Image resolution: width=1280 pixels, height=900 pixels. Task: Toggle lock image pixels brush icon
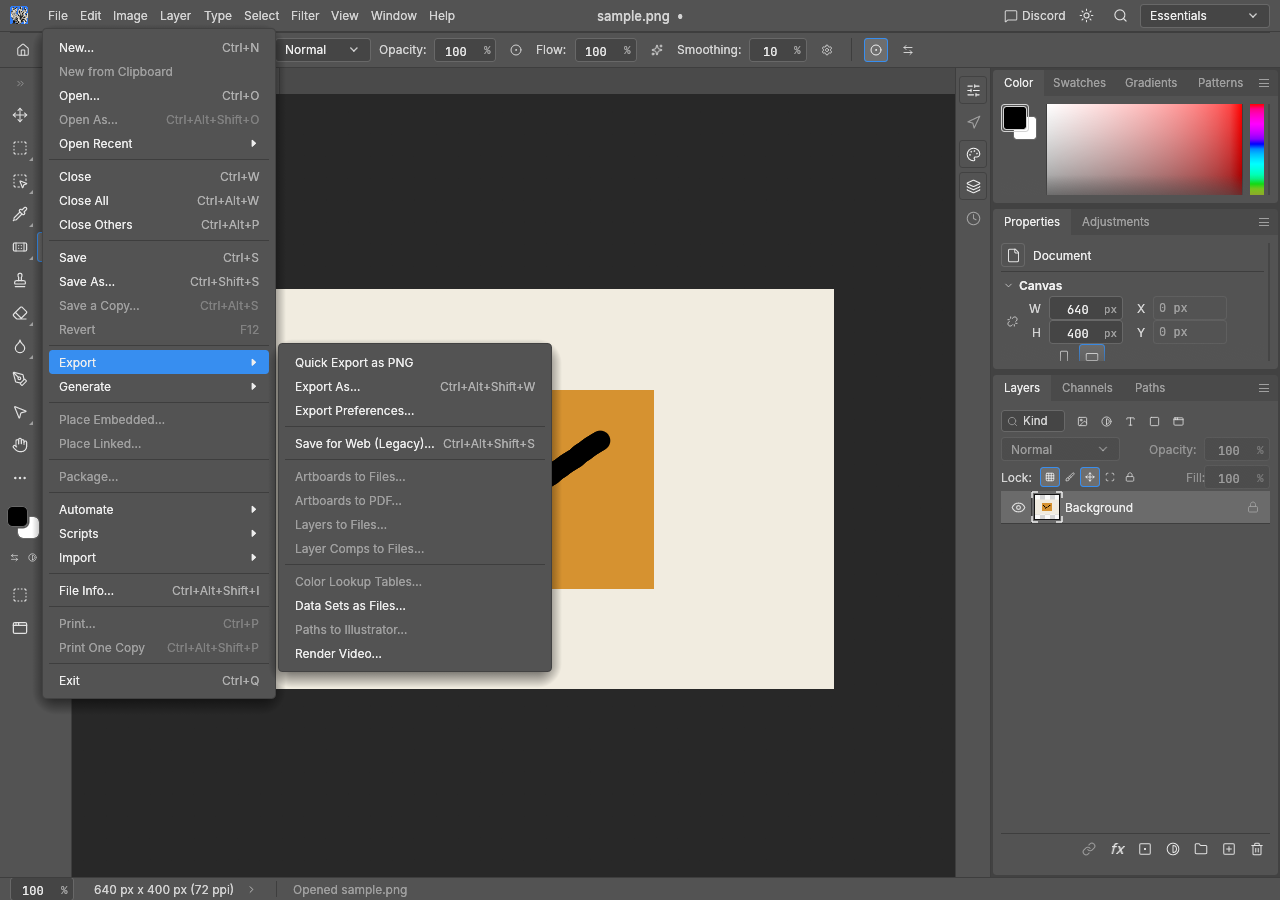1070,477
